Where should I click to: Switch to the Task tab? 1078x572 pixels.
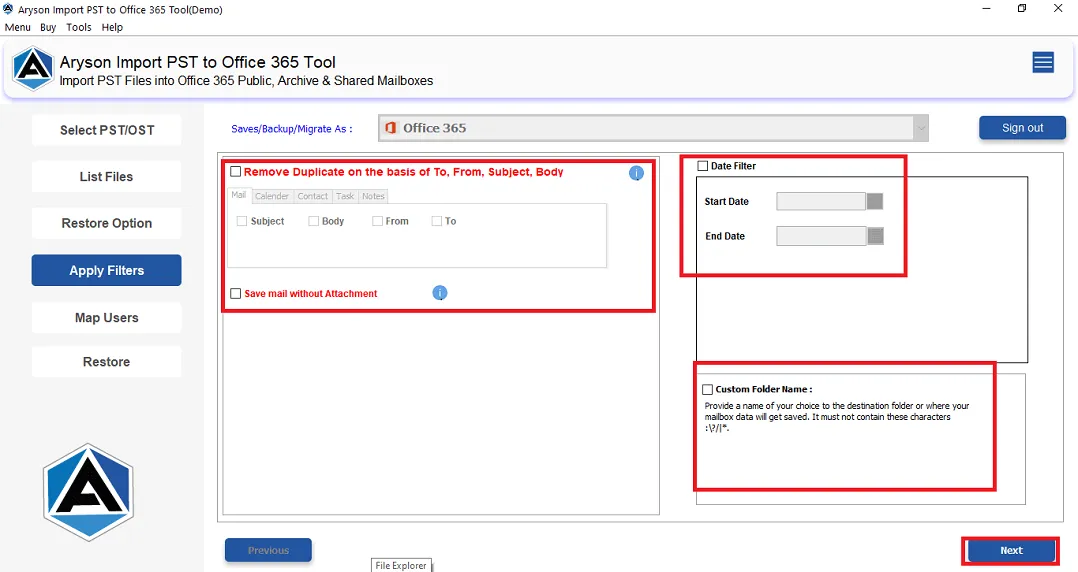point(345,197)
